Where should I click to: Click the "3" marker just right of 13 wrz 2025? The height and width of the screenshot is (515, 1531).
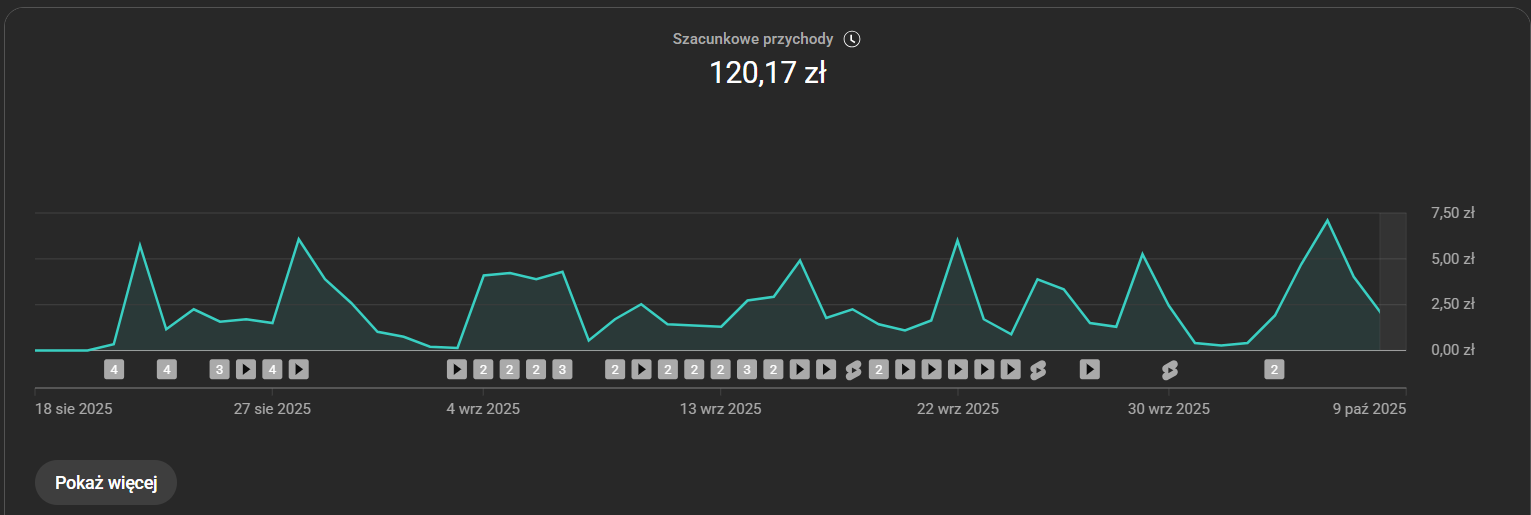pos(746,370)
